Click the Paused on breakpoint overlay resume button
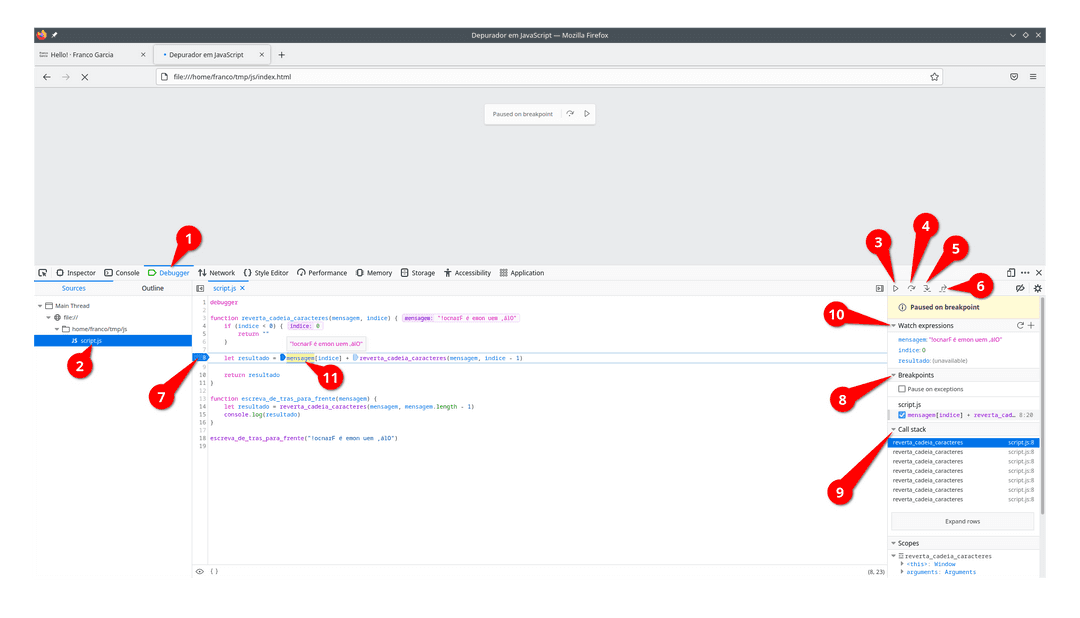This screenshot has width=1080, height=618. 587,114
